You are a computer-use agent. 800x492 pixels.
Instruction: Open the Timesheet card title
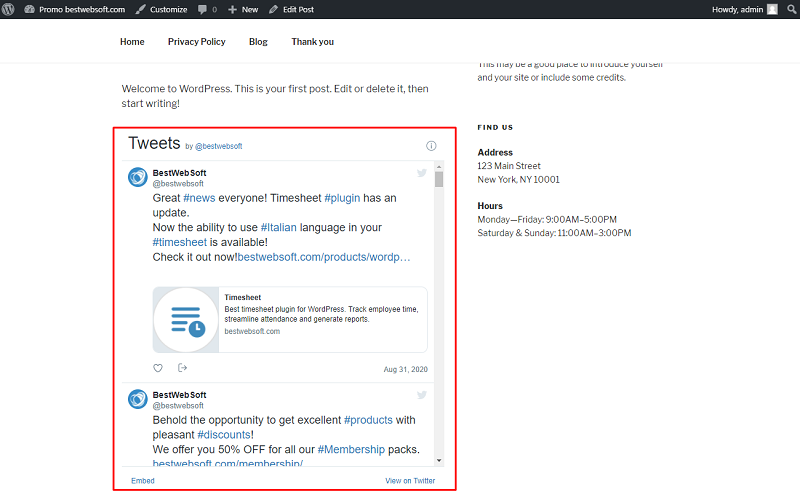(242, 298)
